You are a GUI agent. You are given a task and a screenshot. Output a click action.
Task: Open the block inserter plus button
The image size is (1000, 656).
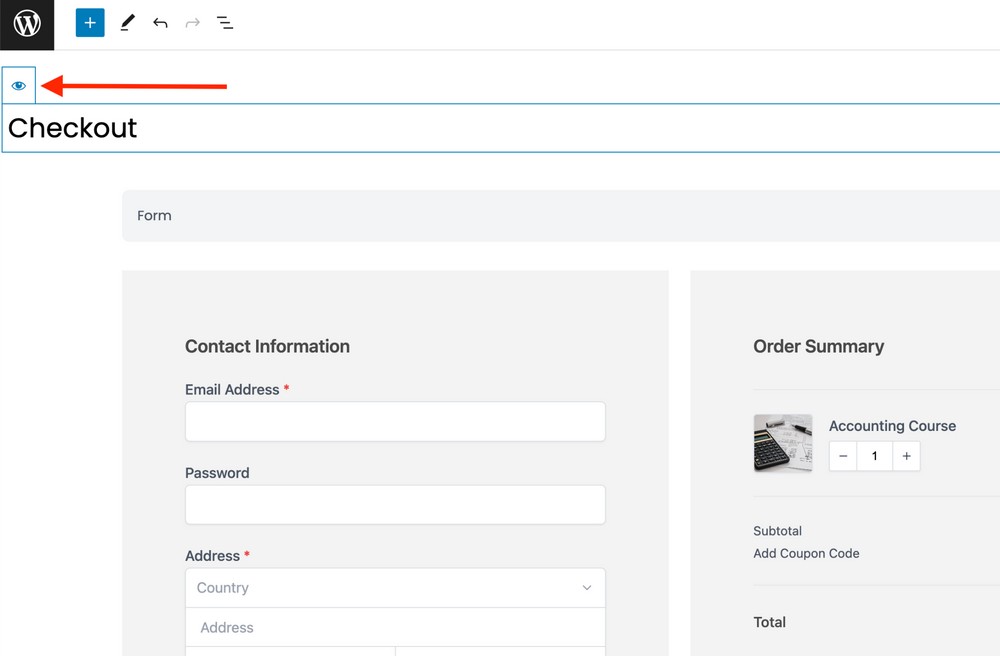pos(90,22)
